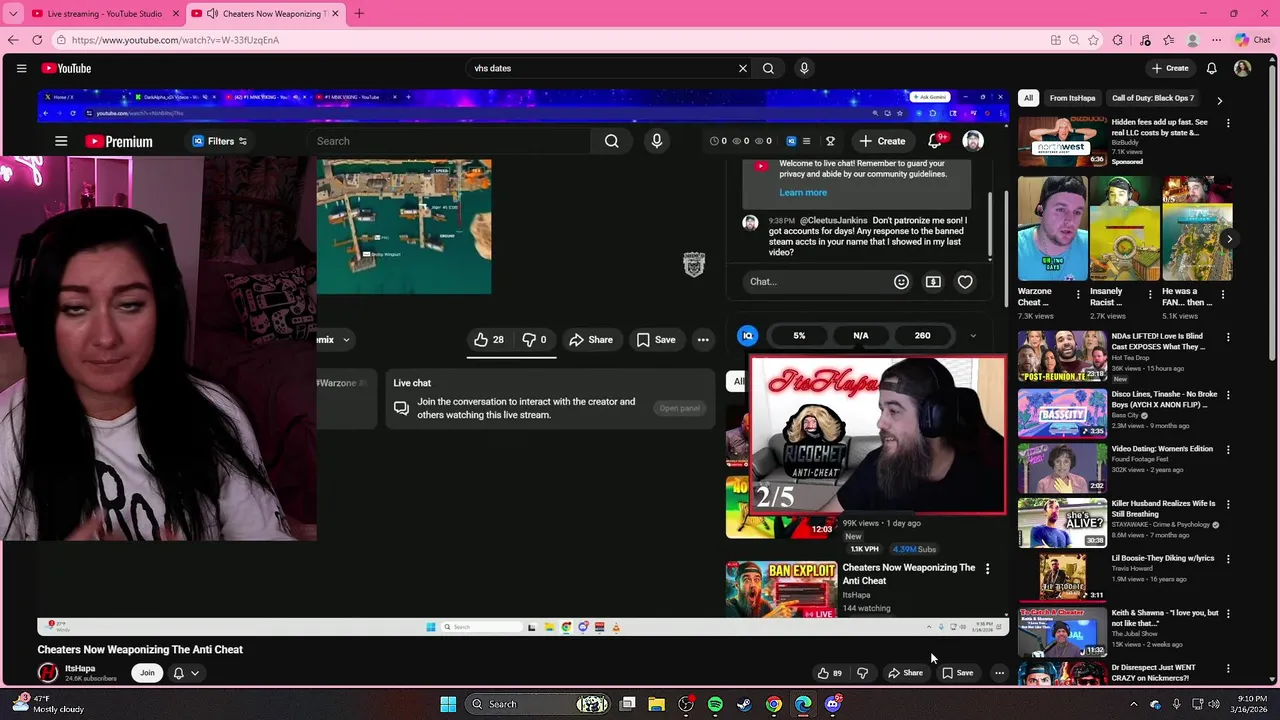Open the YouTube guide hamburger menu
Image resolution: width=1280 pixels, height=720 pixels.
[21, 68]
